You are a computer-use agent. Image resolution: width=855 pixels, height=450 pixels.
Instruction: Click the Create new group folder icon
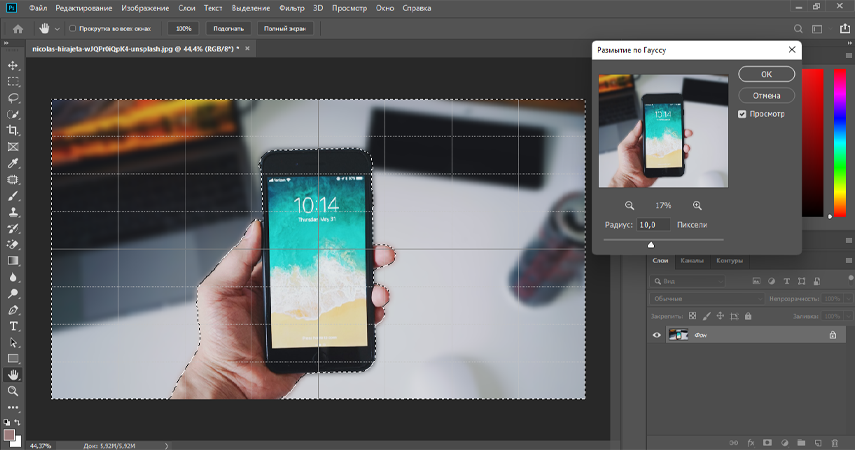801,443
